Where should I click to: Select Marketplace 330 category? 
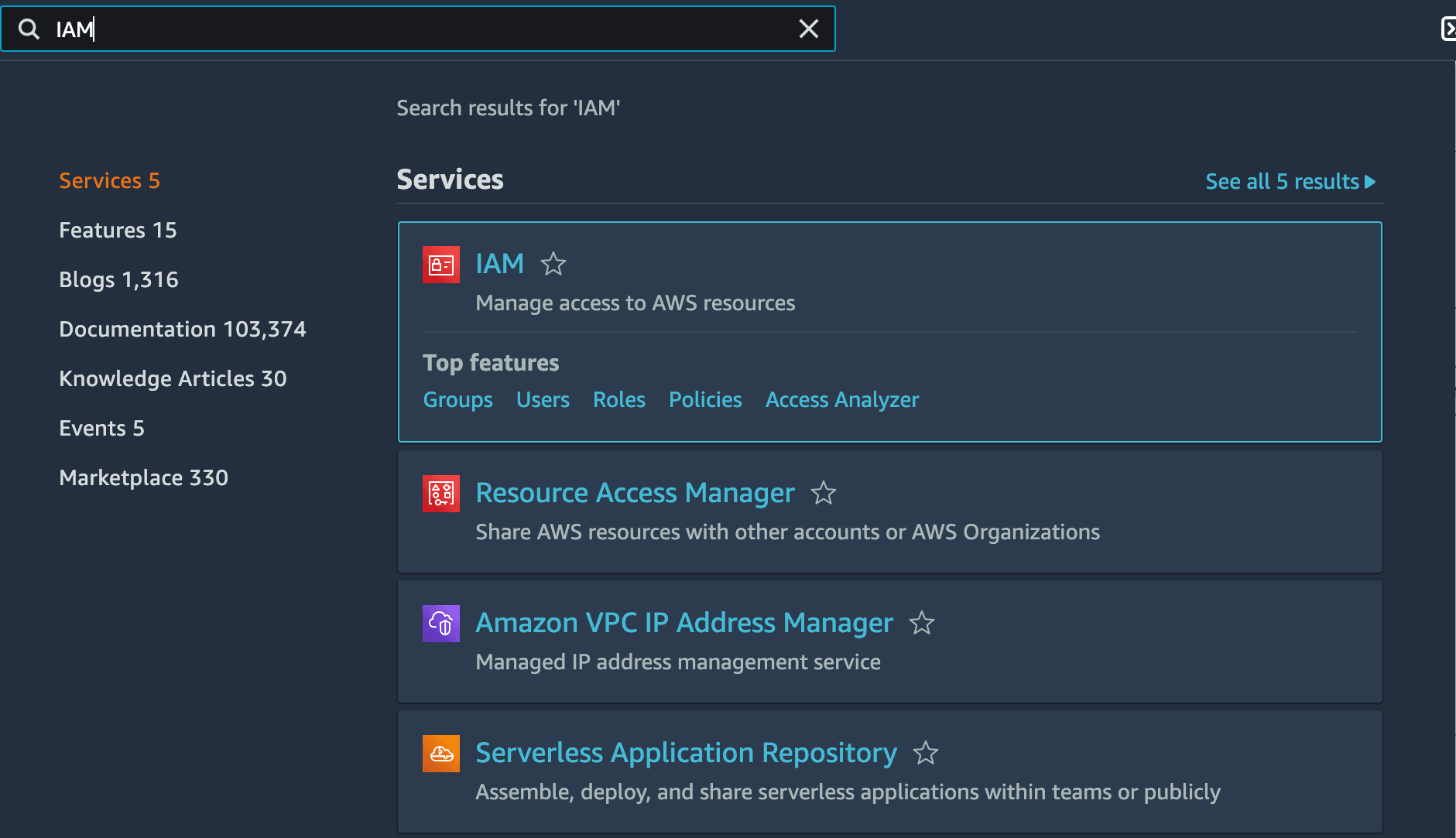pos(143,478)
